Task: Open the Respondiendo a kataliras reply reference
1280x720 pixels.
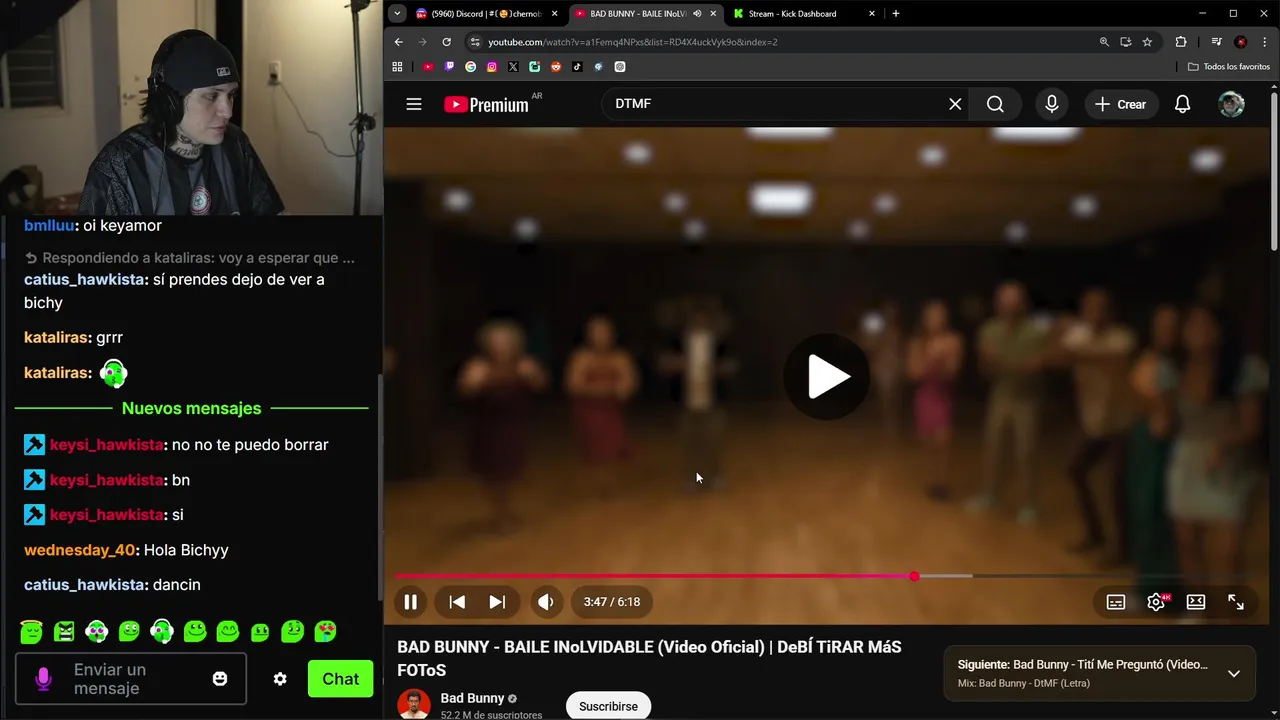Action: pyautogui.click(x=190, y=258)
